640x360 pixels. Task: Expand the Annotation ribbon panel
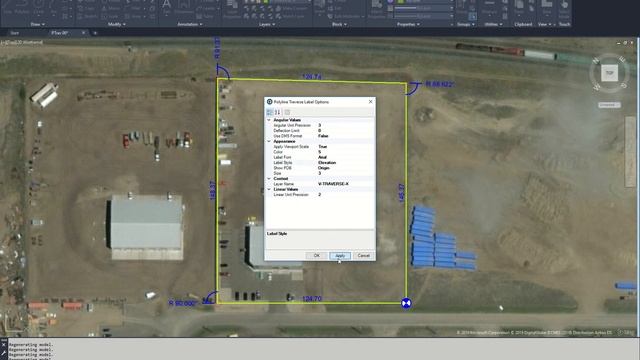pyautogui.click(x=190, y=24)
